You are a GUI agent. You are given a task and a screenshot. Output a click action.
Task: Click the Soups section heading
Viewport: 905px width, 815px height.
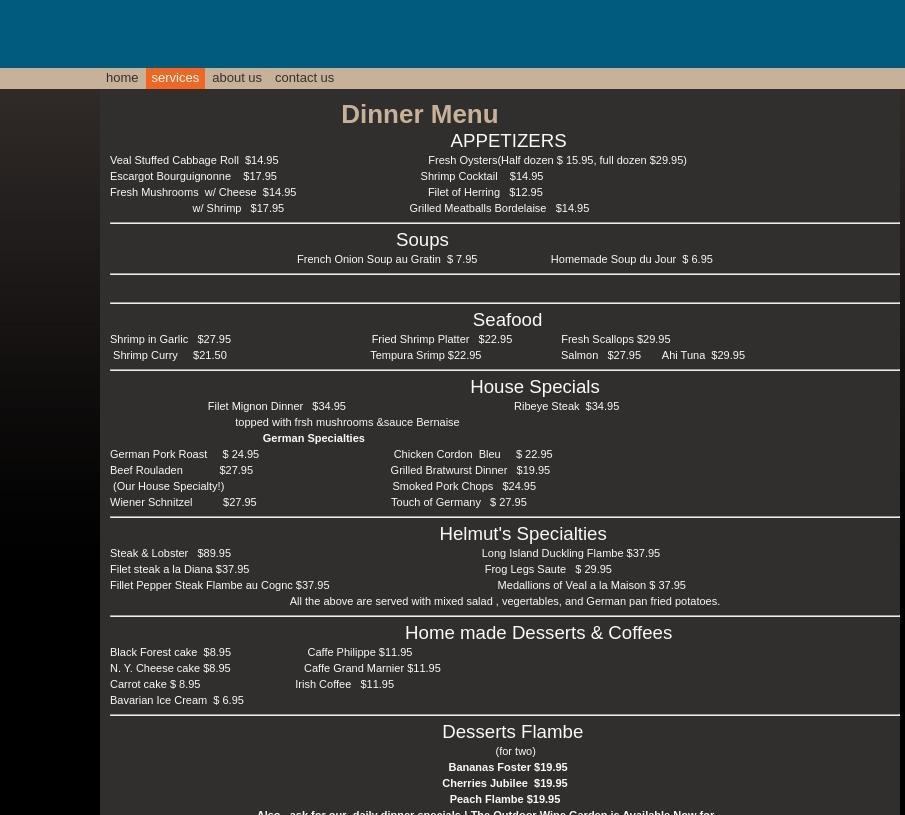(422, 240)
